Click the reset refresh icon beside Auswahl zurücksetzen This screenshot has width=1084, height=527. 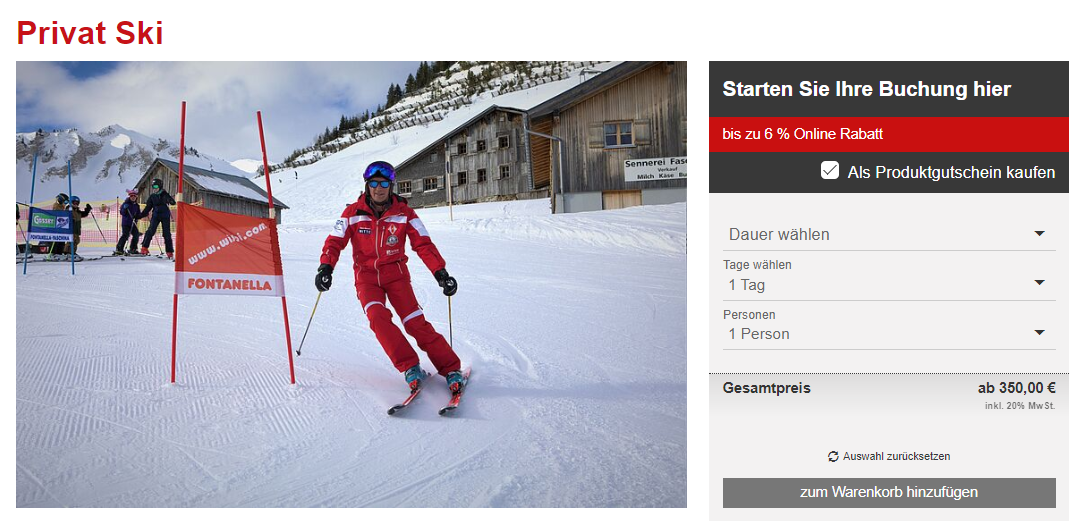pyautogui.click(x=833, y=456)
